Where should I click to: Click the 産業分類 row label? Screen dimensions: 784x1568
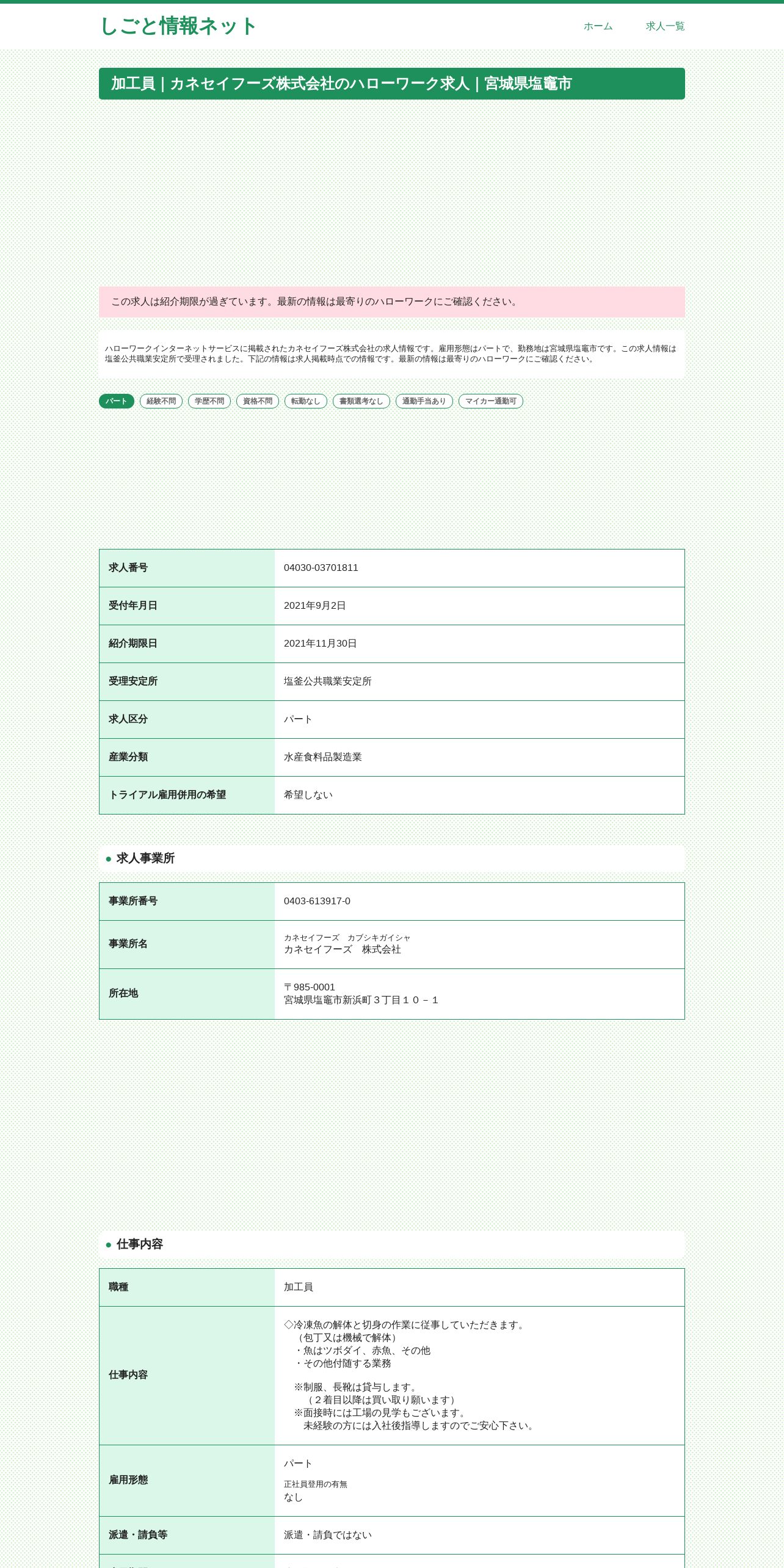coord(128,757)
